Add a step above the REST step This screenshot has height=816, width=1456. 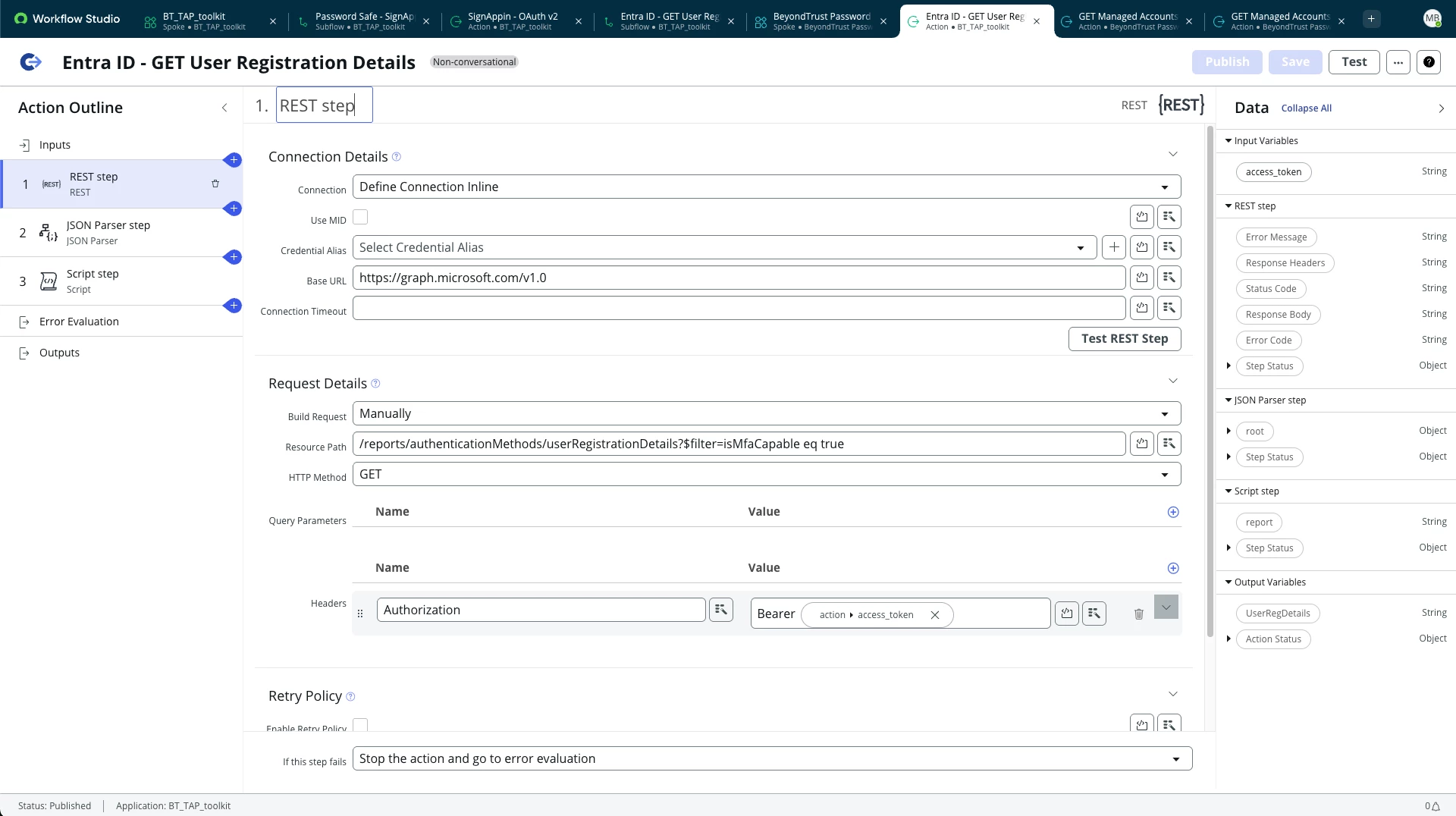pos(234,160)
